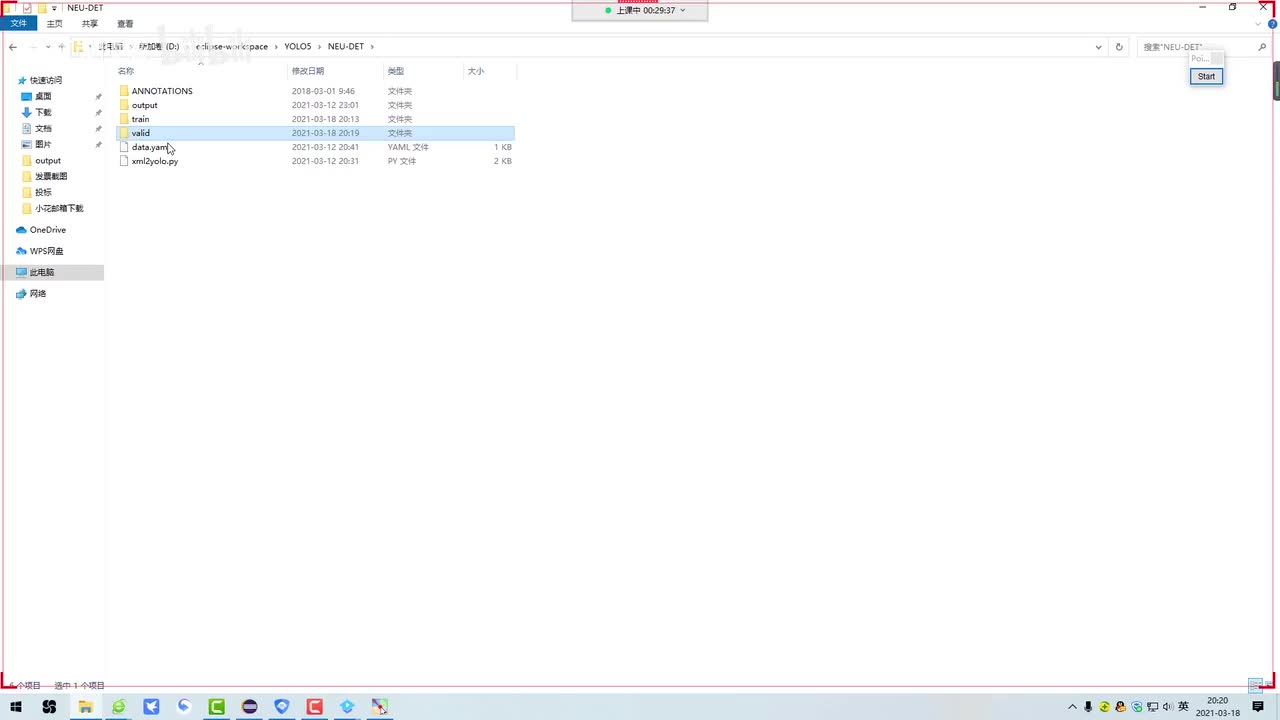Open 小花邮箱下载 folder in the navigation pane
The width and height of the screenshot is (1280, 720).
[59, 209]
